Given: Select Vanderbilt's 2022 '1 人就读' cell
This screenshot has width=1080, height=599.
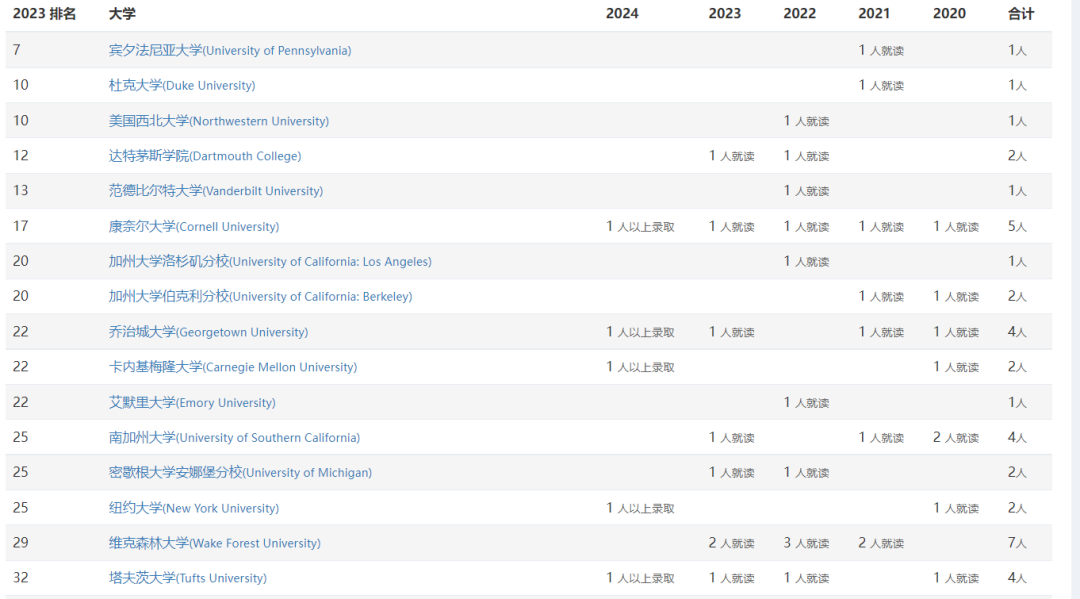Looking at the screenshot, I should 807,191.
